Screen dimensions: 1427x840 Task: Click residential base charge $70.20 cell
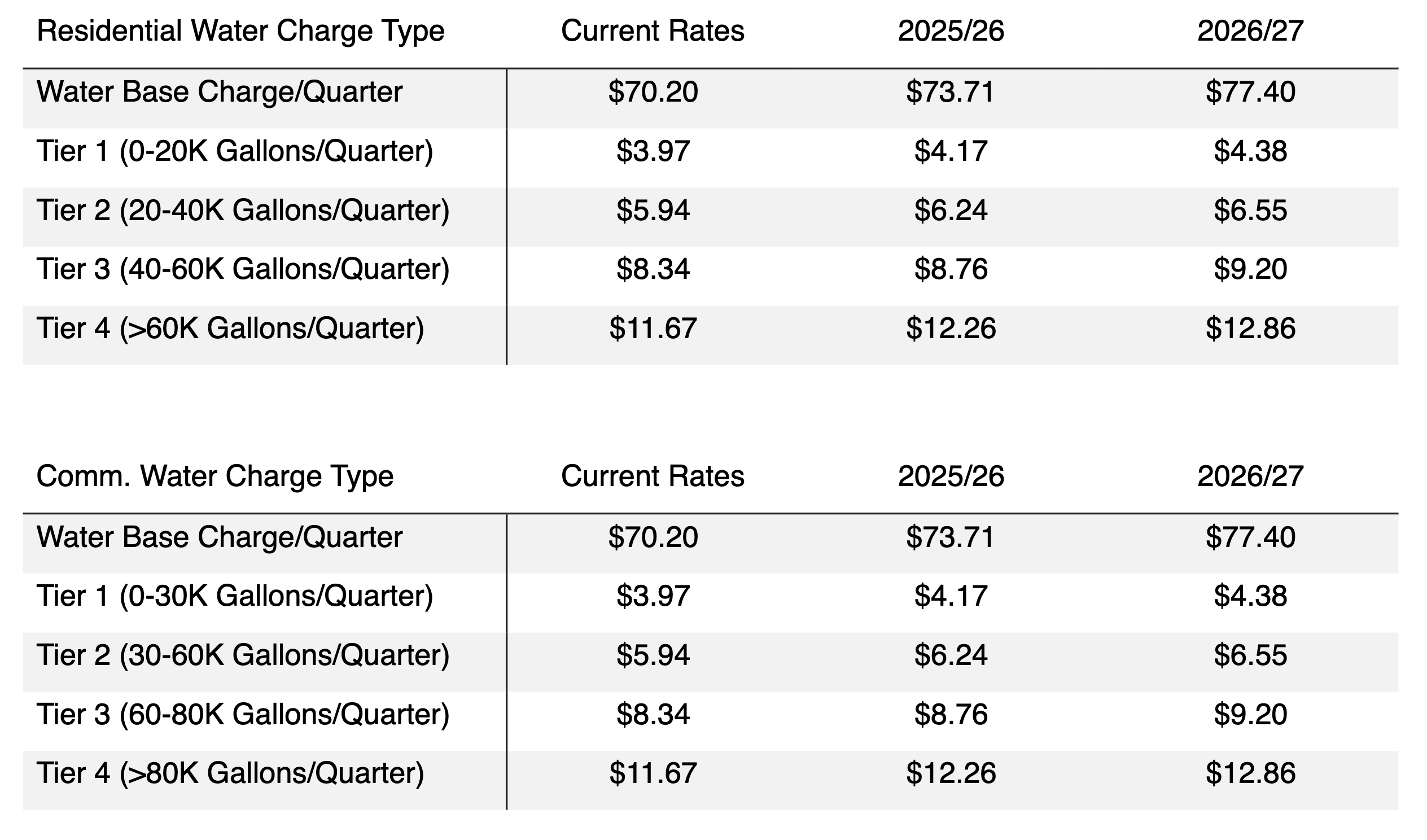point(653,92)
